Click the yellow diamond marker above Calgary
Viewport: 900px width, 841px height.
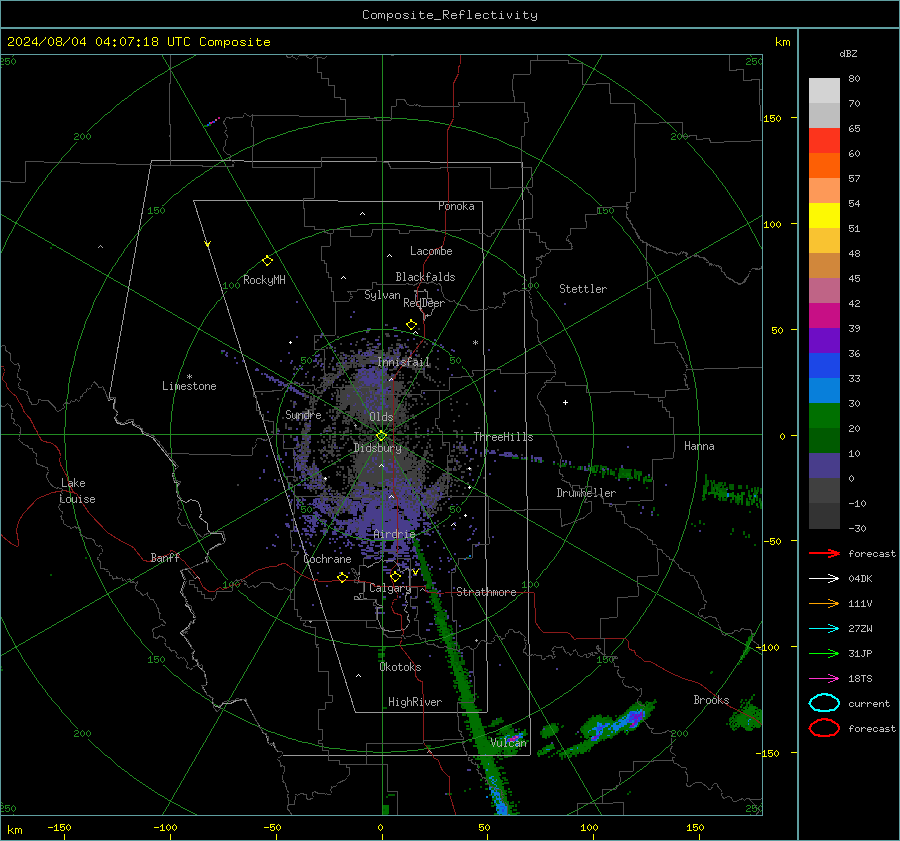(395, 576)
